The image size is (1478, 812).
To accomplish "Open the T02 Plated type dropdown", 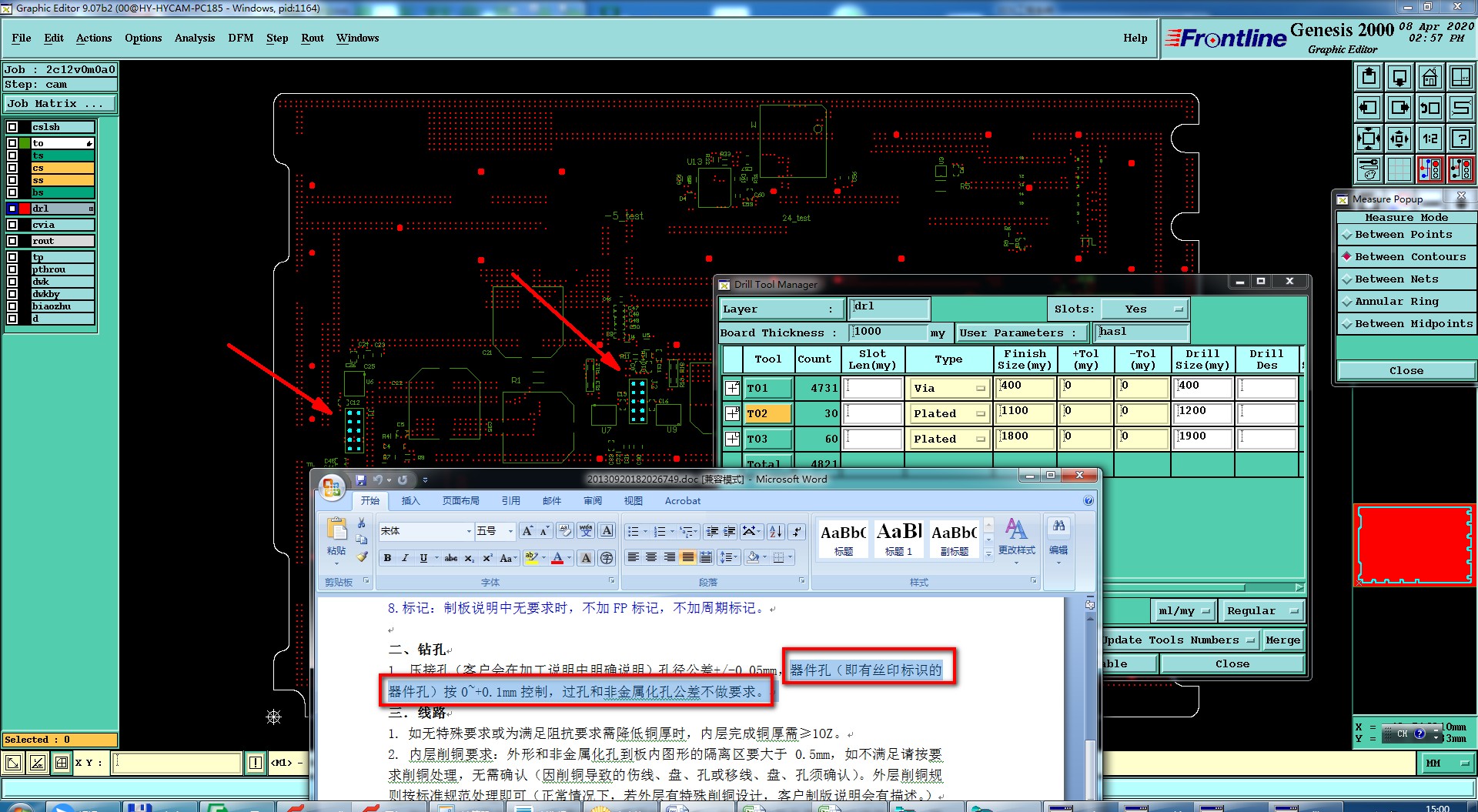I will coord(949,414).
